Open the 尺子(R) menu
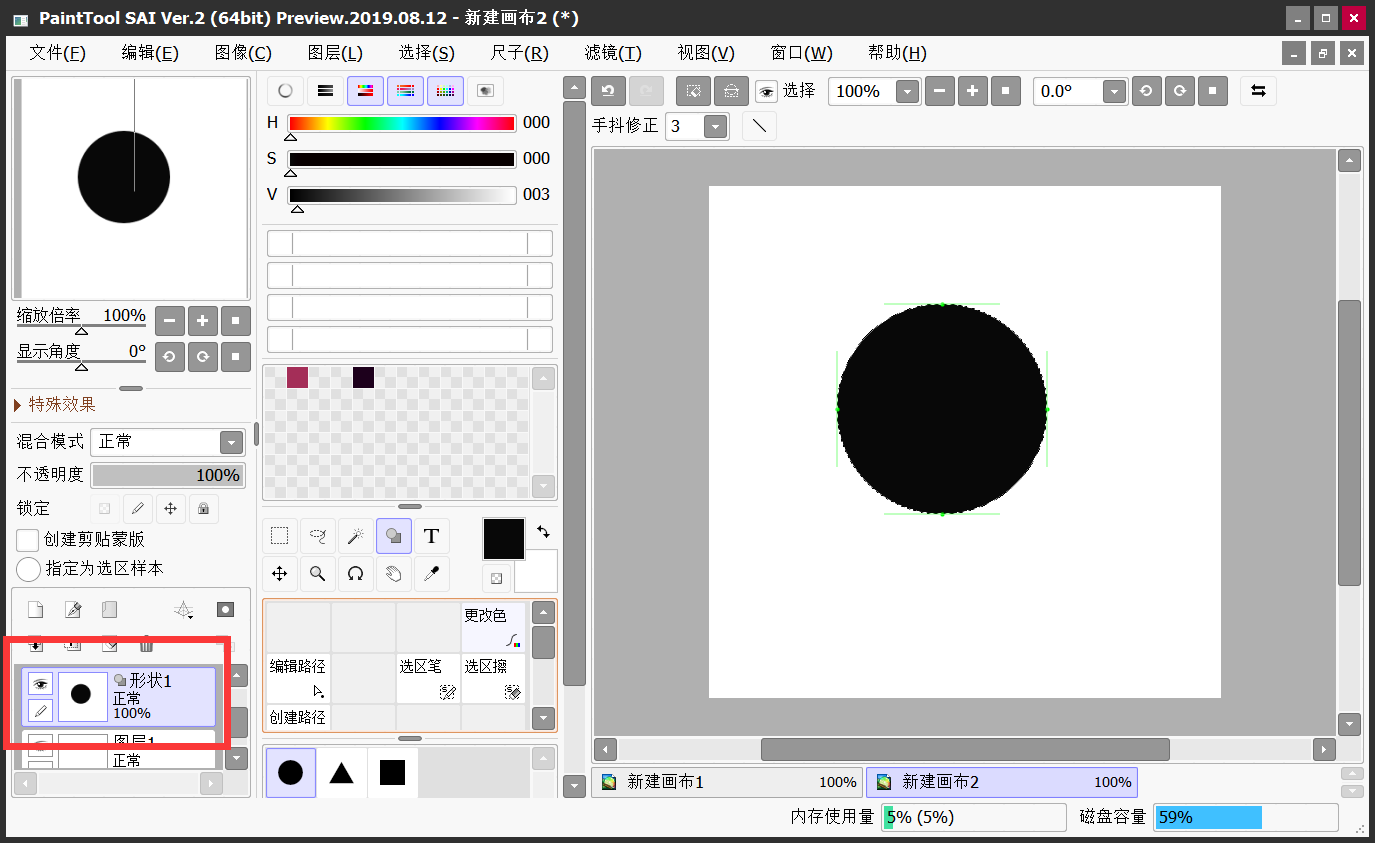 pos(520,53)
